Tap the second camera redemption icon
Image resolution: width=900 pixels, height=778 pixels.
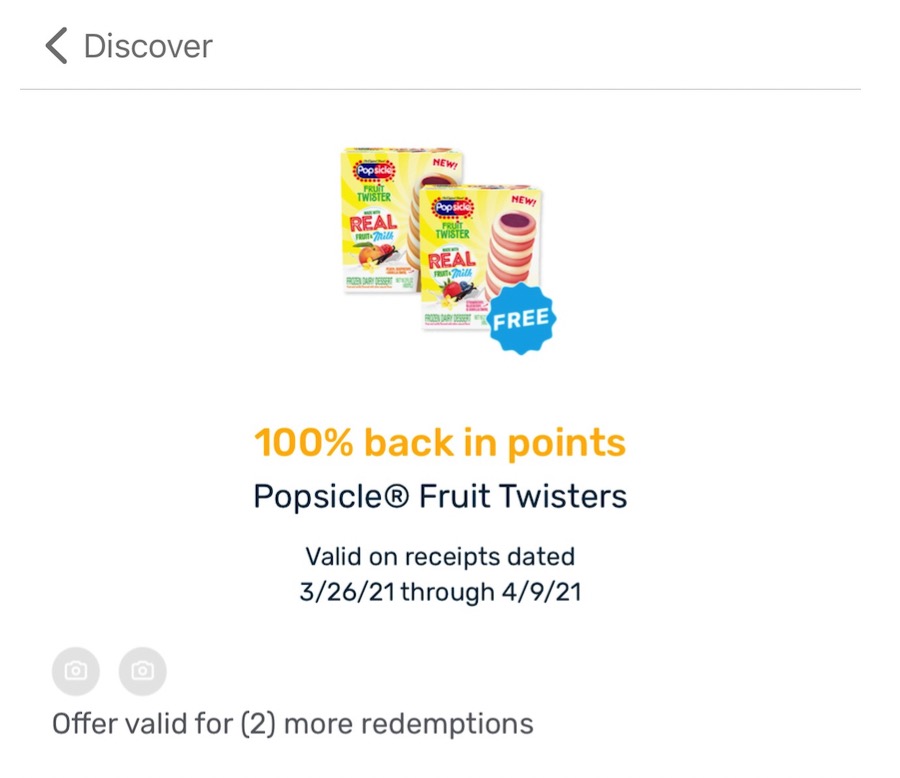coord(142,670)
